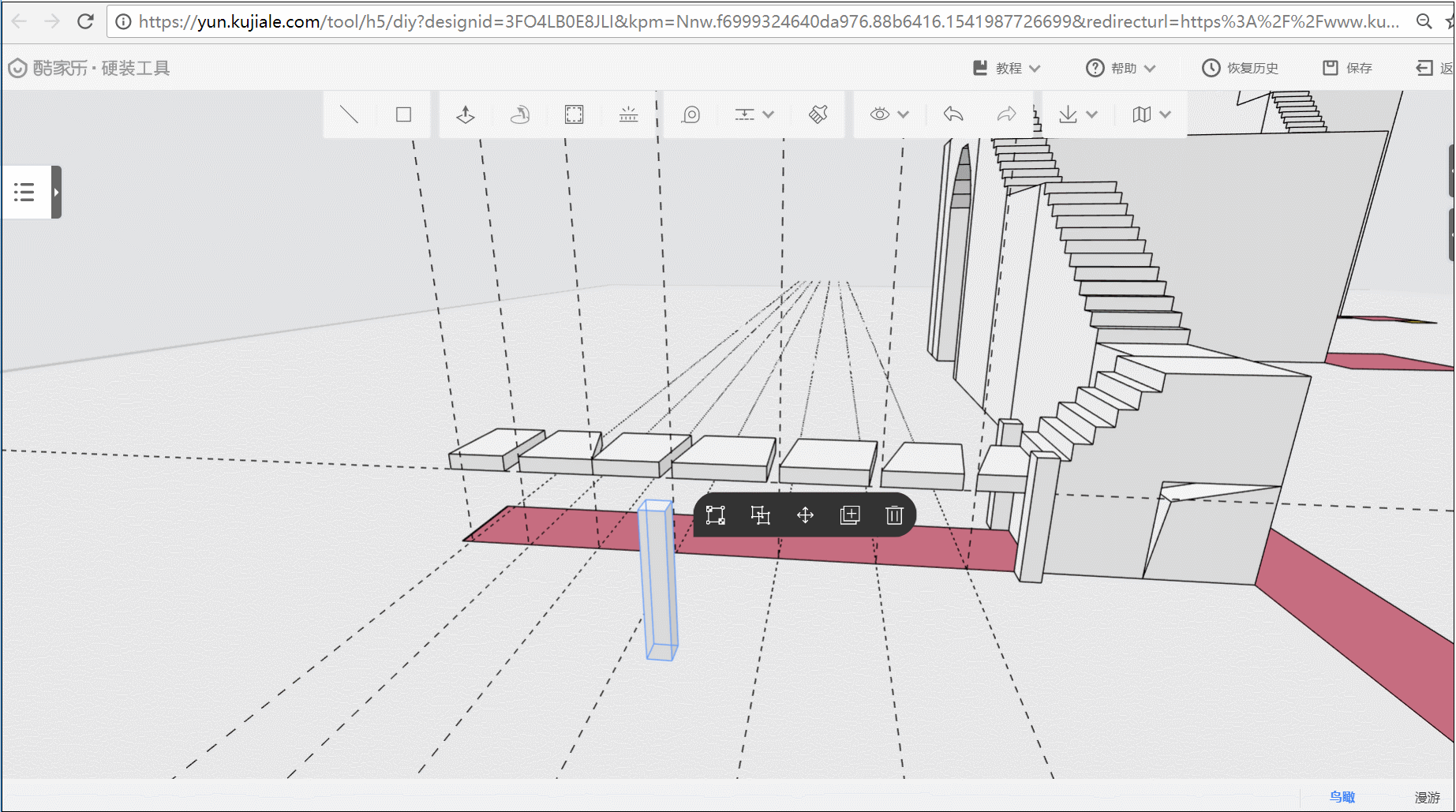Expand the left sidebar list panel

pos(56,192)
